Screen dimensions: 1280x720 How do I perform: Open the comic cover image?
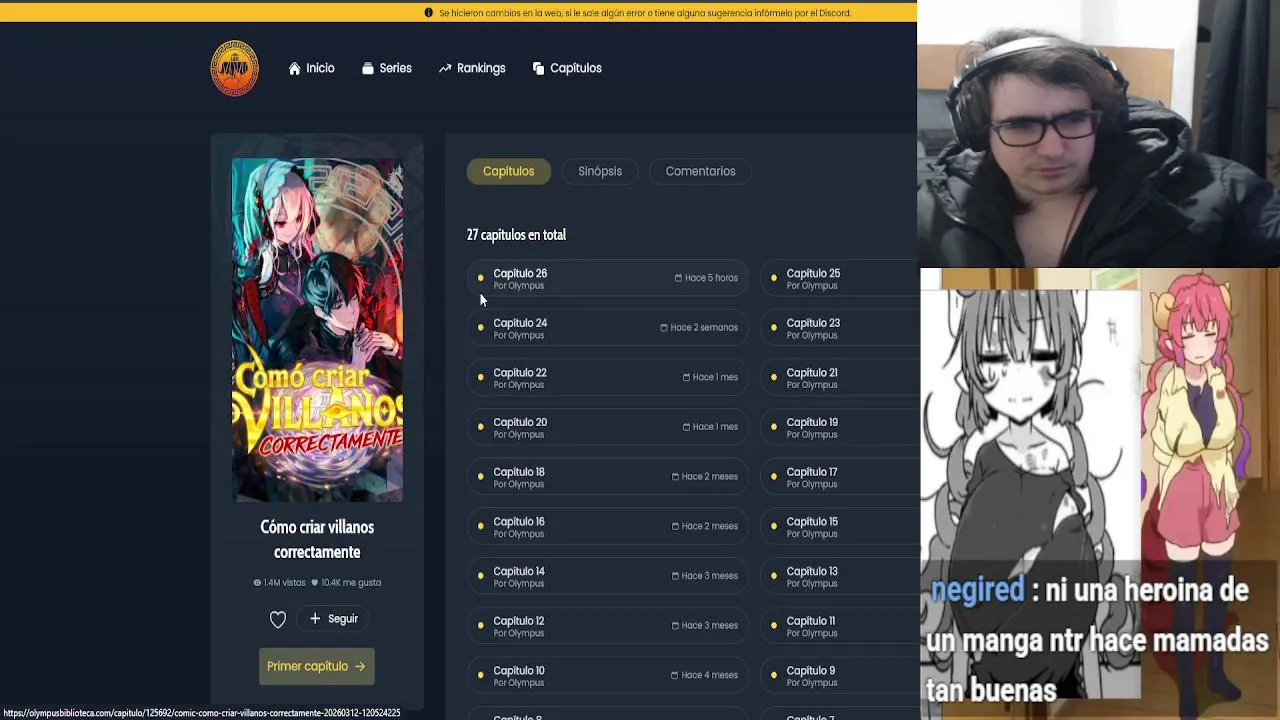click(317, 330)
